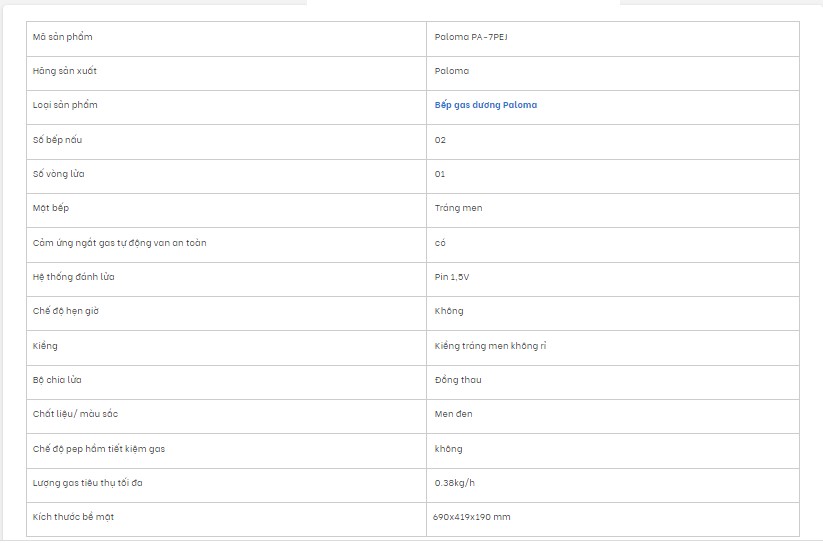This screenshot has width=823, height=543.
Task: Click the 'Paloma' manufacturer value
Action: 452,71
